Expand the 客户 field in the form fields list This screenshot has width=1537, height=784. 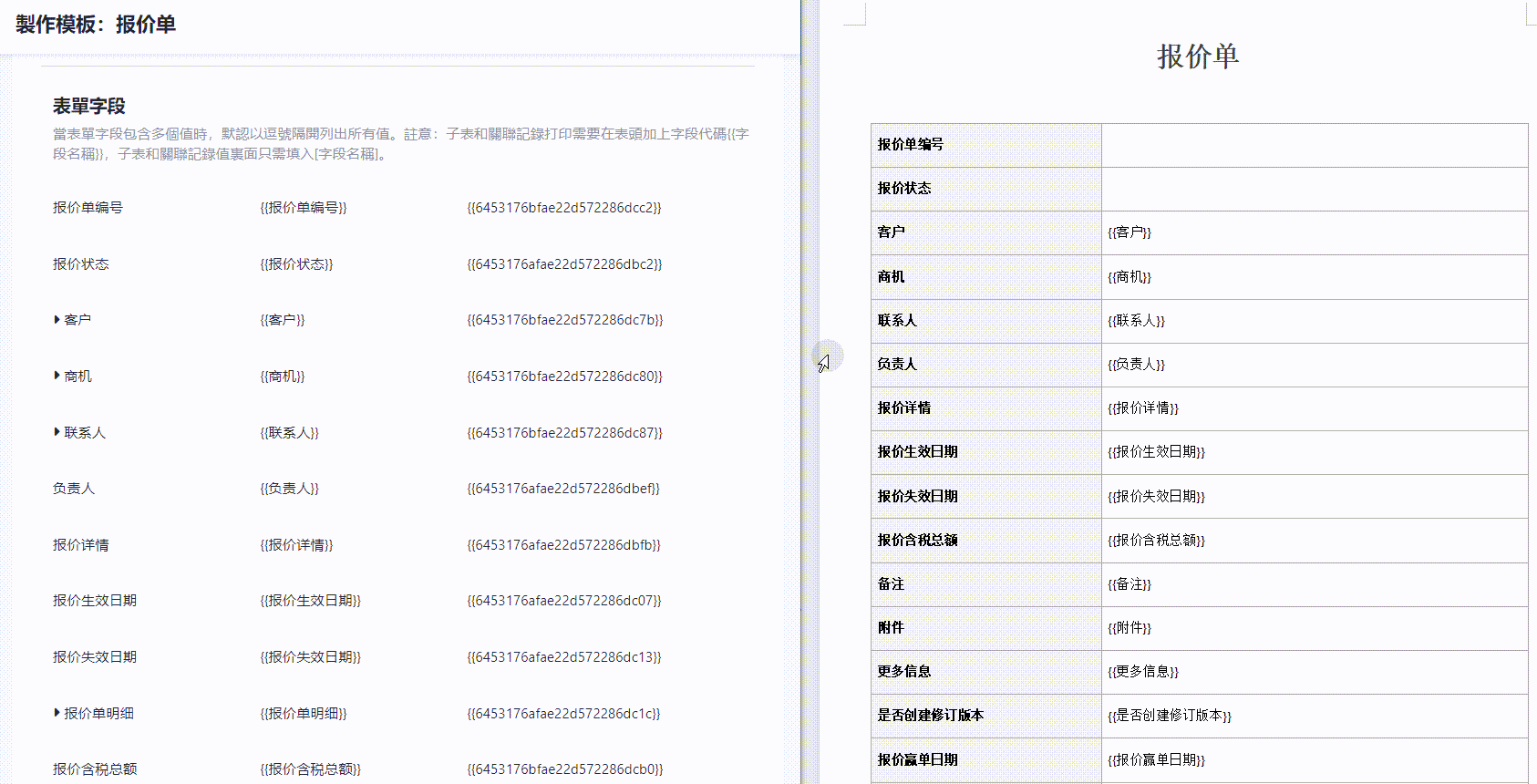pos(57,320)
